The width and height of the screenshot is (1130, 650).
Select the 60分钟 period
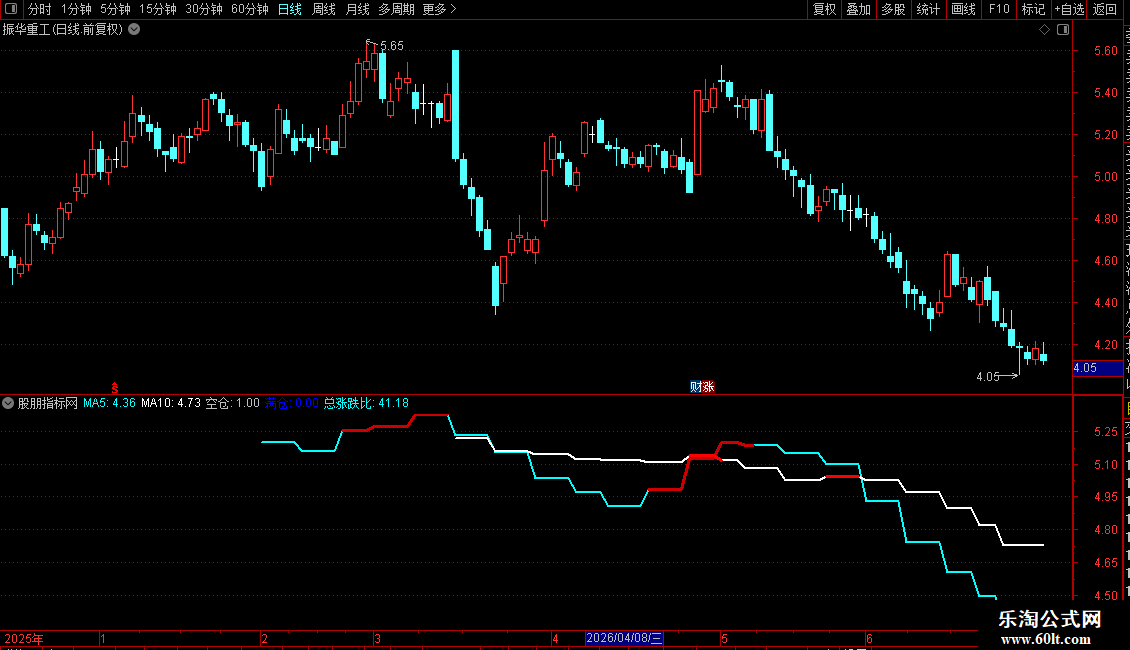[250, 9]
